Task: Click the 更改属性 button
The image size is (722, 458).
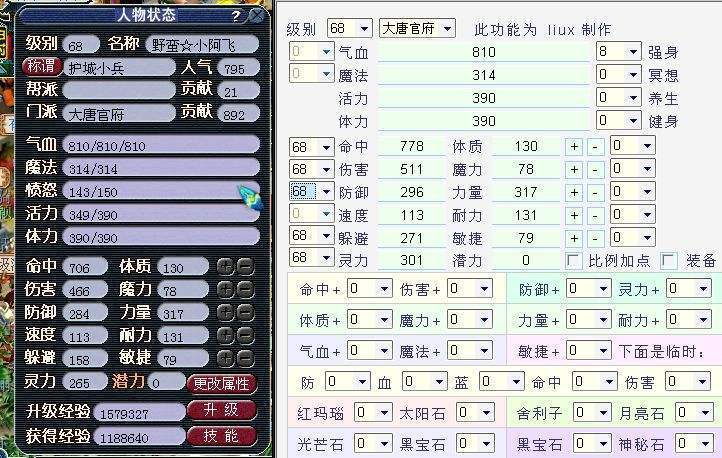Action: coord(222,383)
